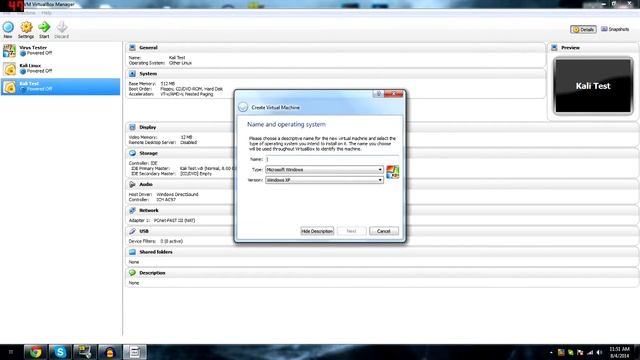Click the Hide Description button
The width and height of the screenshot is (640, 360).
click(x=317, y=231)
